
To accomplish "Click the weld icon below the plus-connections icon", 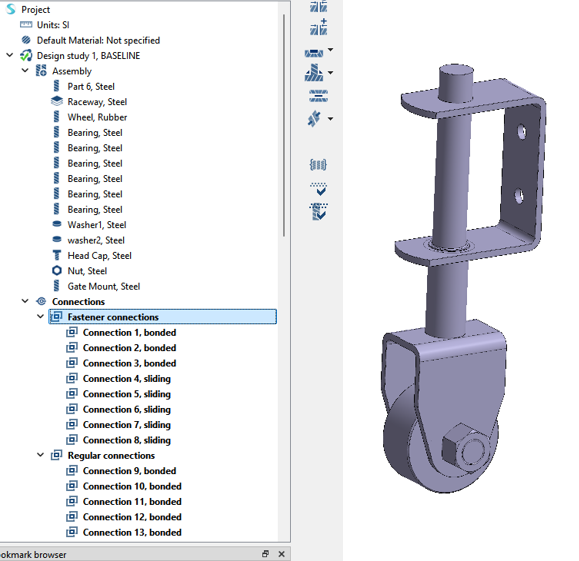I will point(314,53).
